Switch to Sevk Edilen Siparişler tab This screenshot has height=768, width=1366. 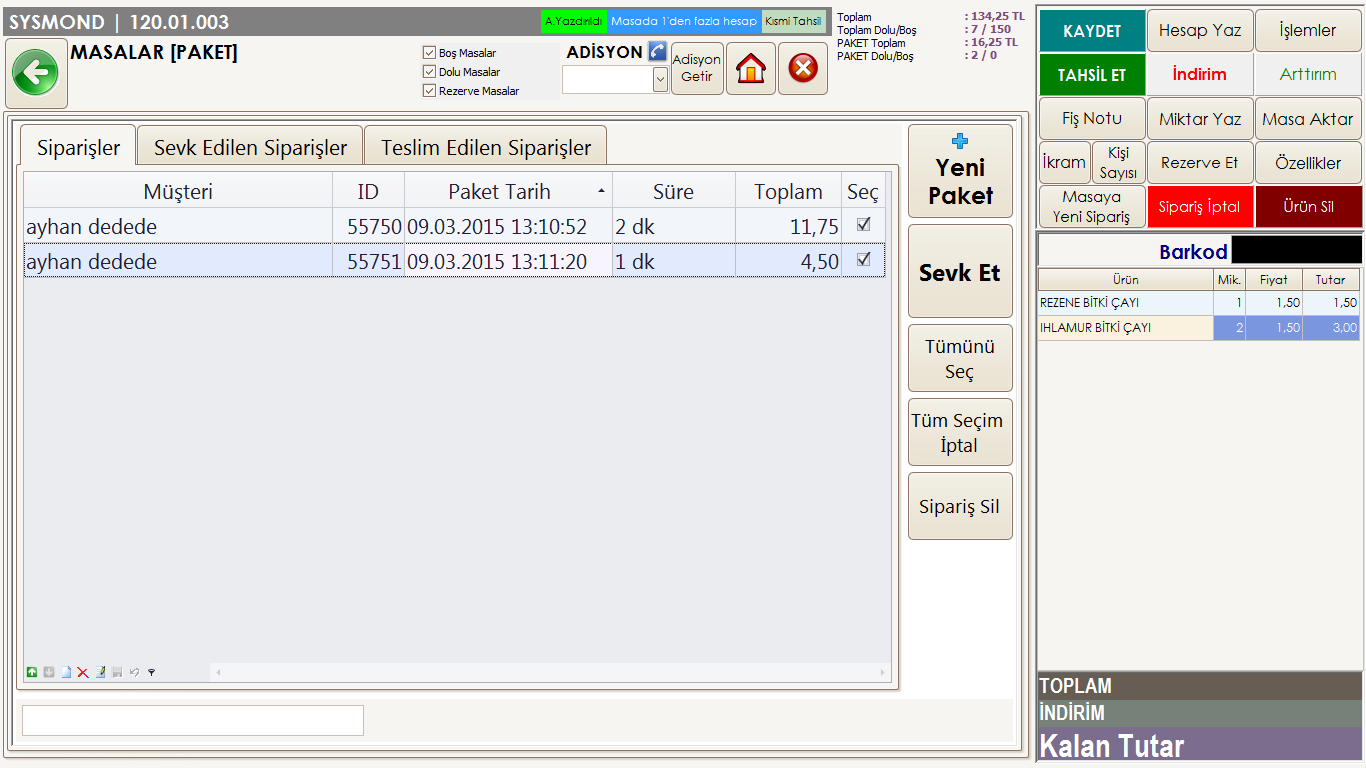[250, 148]
